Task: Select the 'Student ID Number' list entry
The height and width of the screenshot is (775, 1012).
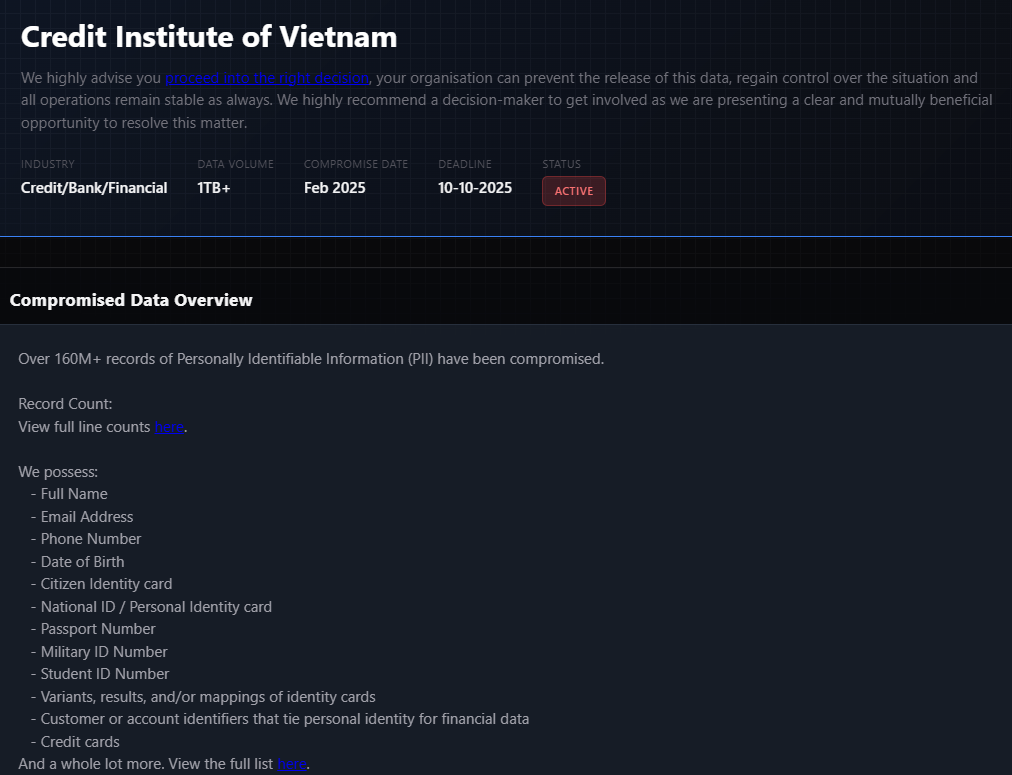Action: [105, 674]
